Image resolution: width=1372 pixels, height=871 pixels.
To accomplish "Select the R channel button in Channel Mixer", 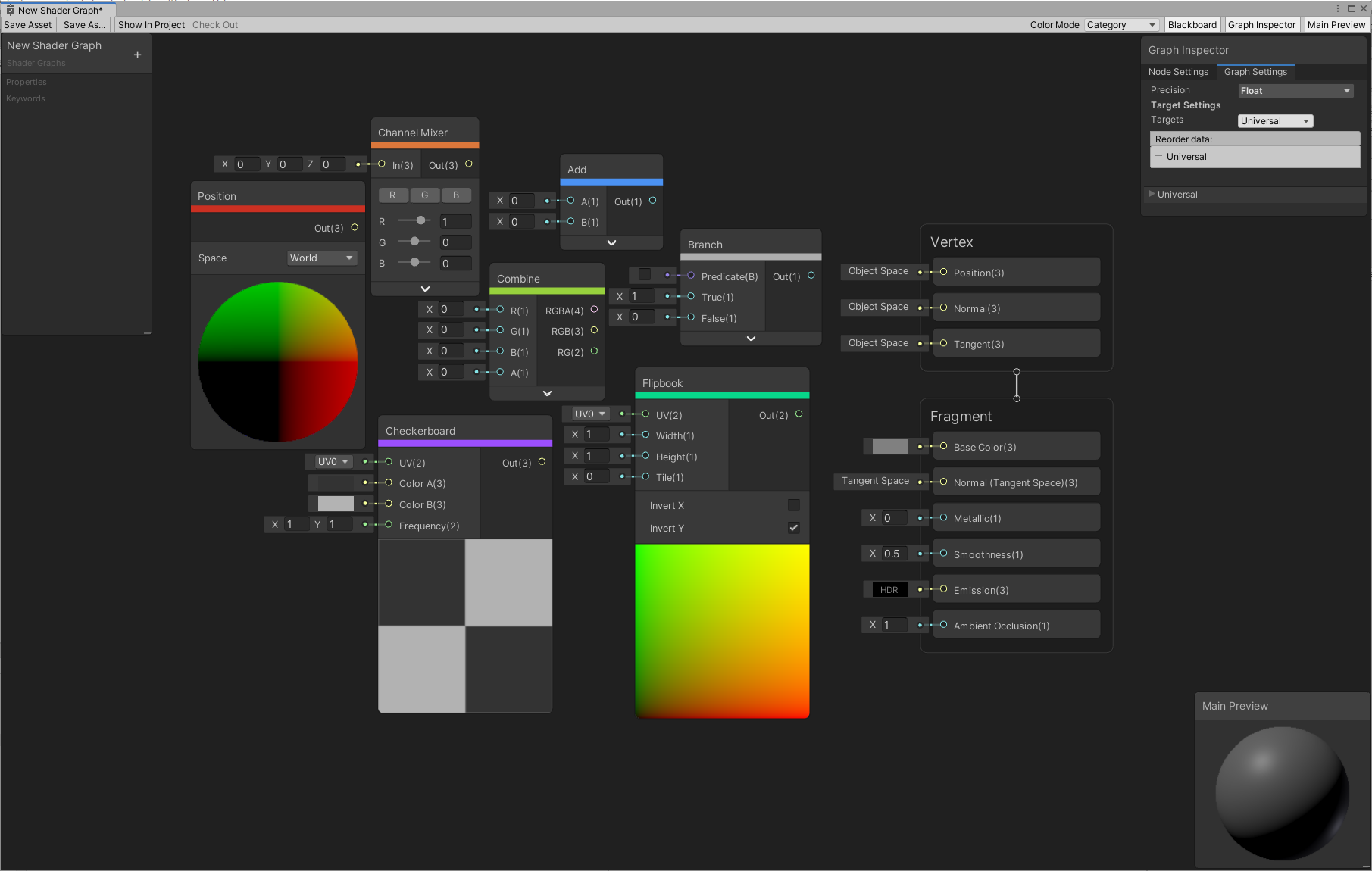I will tap(392, 195).
